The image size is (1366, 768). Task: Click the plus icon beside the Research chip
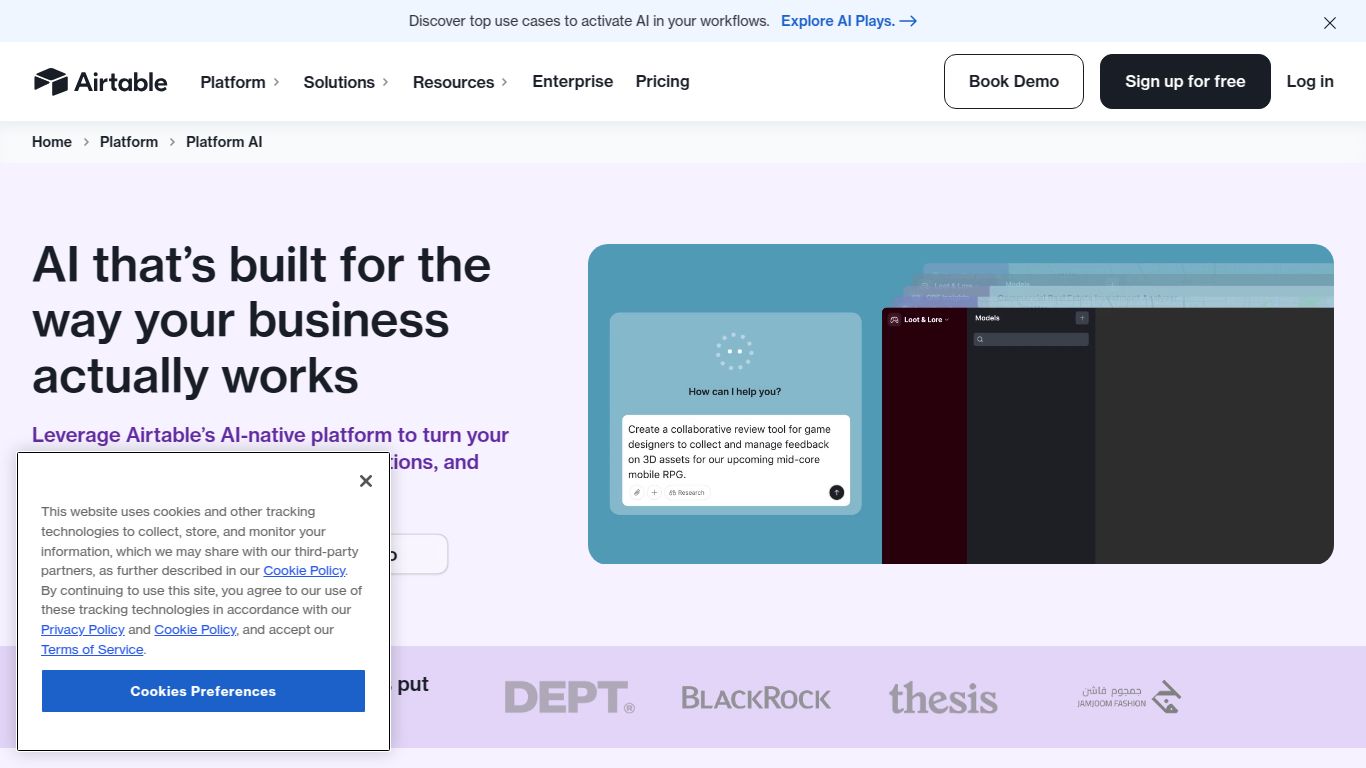coord(654,492)
